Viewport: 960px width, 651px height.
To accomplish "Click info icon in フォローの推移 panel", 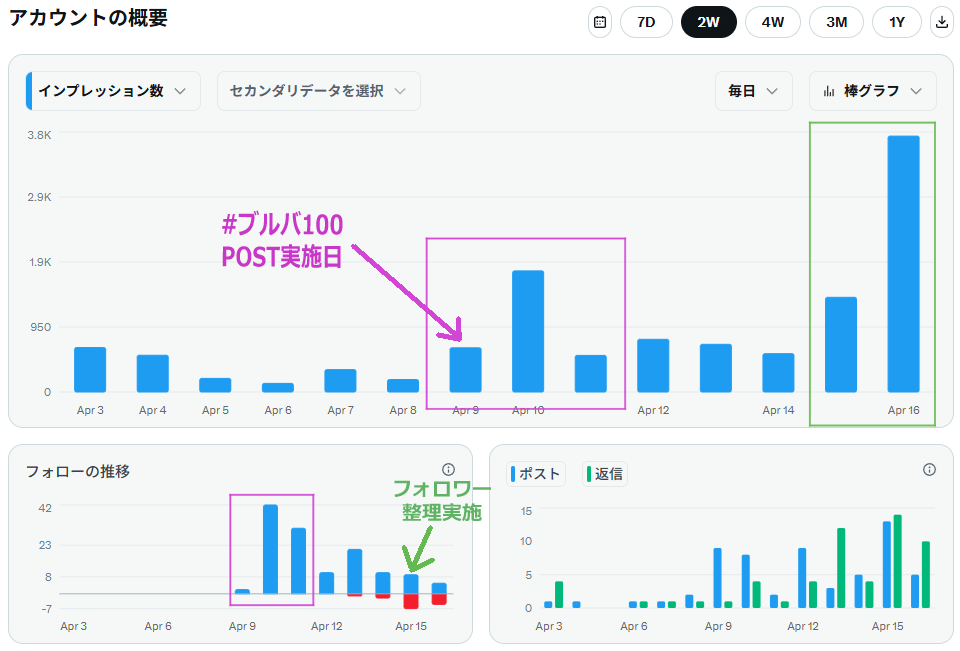I will [448, 469].
